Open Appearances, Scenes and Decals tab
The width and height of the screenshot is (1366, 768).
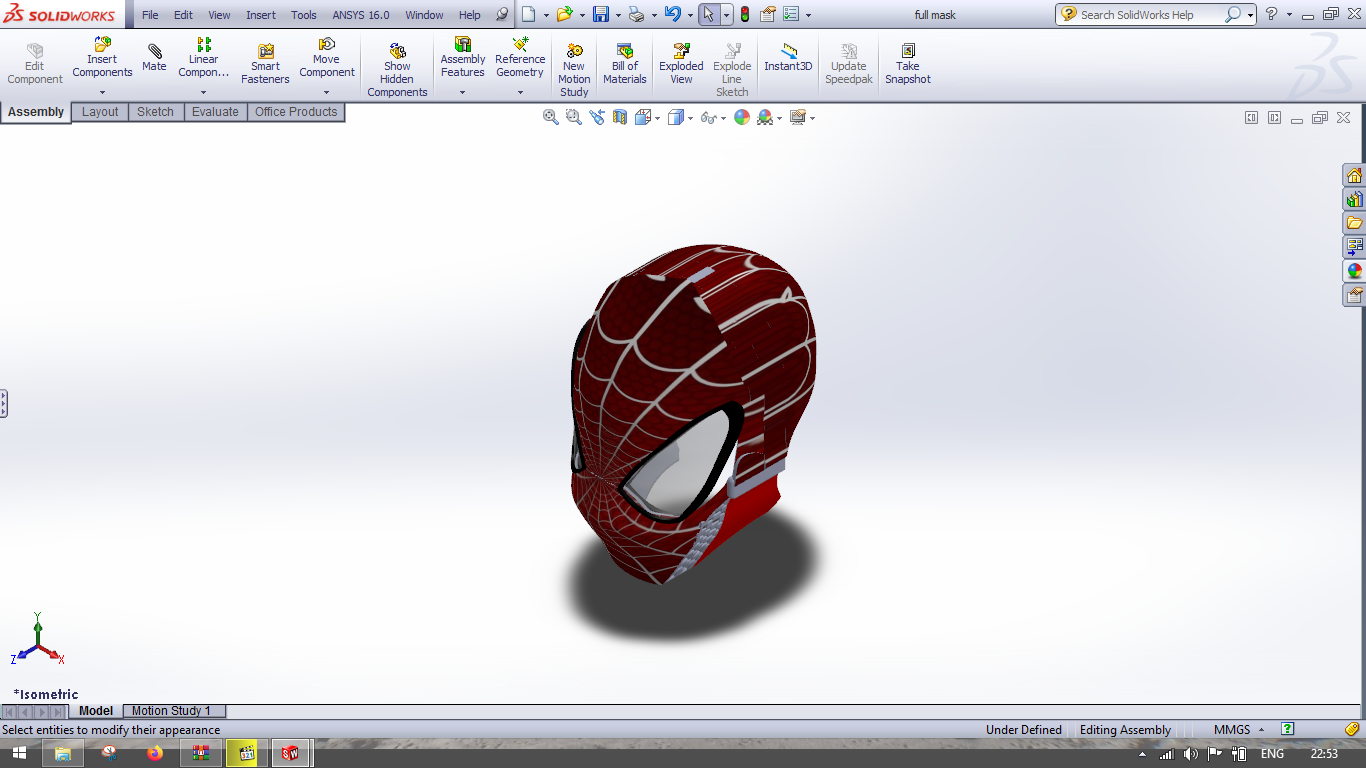1354,271
